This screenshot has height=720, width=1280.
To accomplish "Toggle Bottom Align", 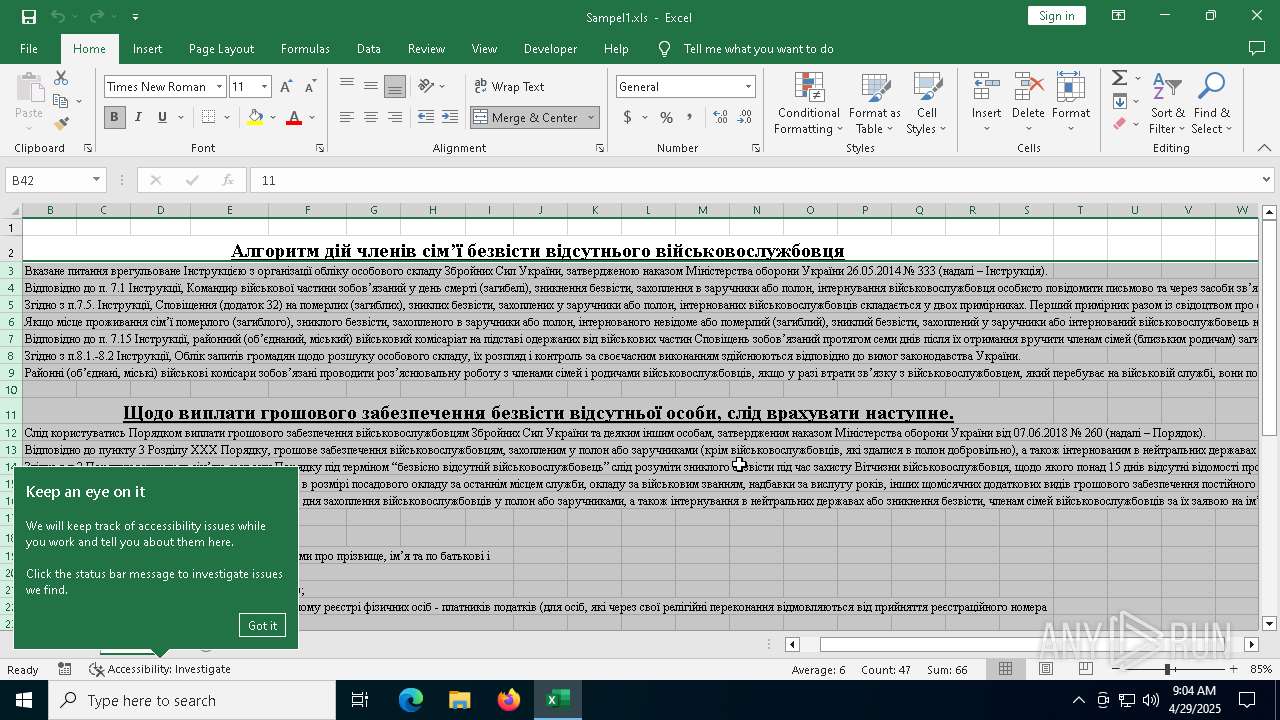I will [x=395, y=86].
